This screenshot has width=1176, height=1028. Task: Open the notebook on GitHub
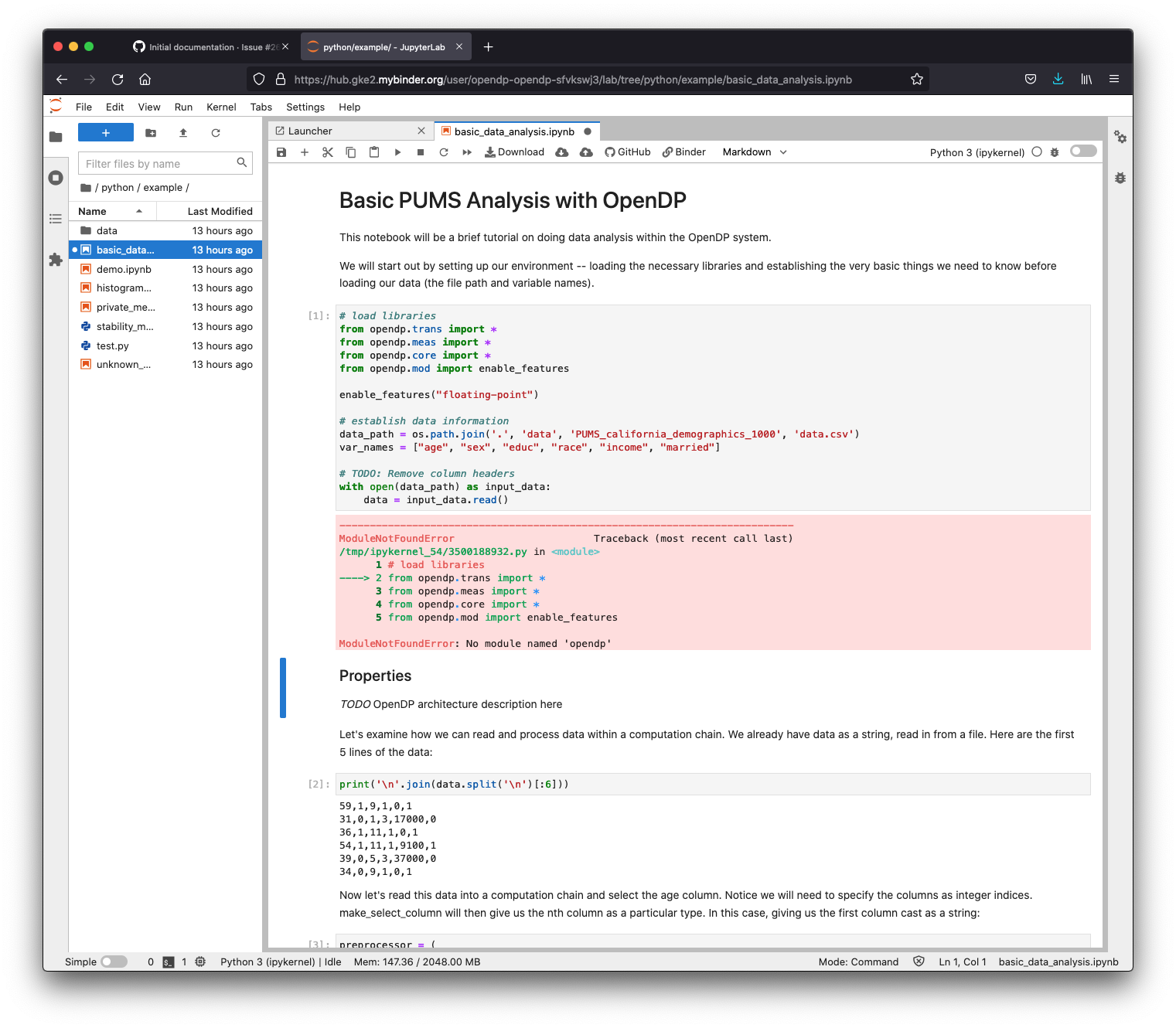coord(627,151)
